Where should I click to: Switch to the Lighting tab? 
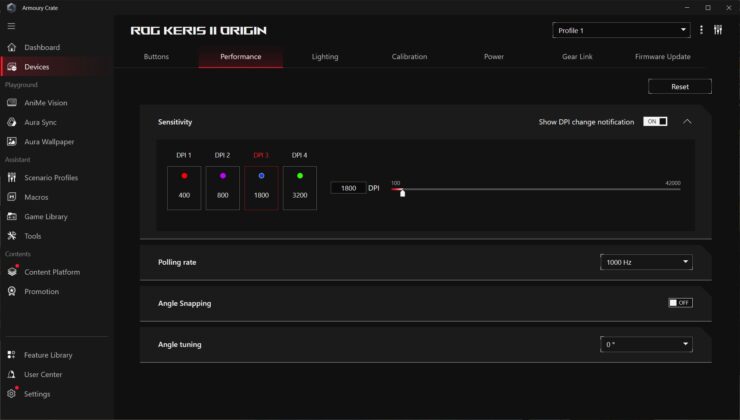point(325,57)
